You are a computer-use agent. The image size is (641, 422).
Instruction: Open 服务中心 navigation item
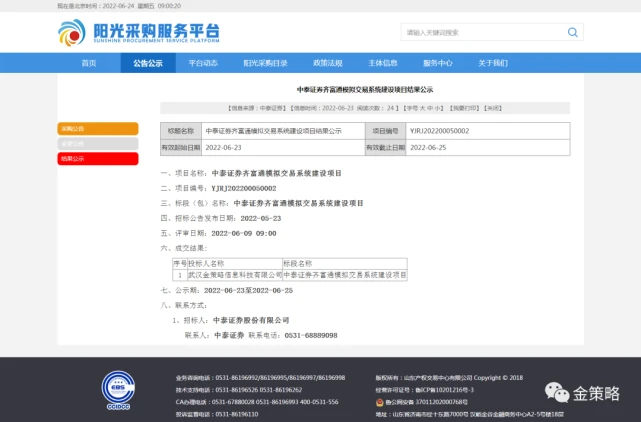point(438,63)
